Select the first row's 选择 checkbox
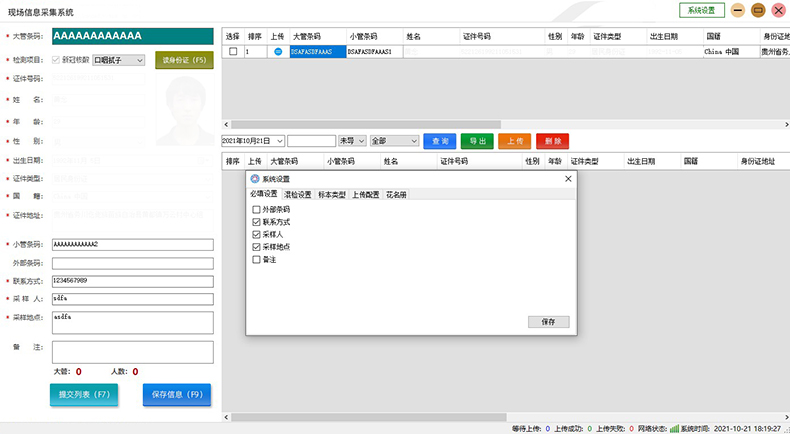This screenshot has height=434, width=790. (233, 51)
